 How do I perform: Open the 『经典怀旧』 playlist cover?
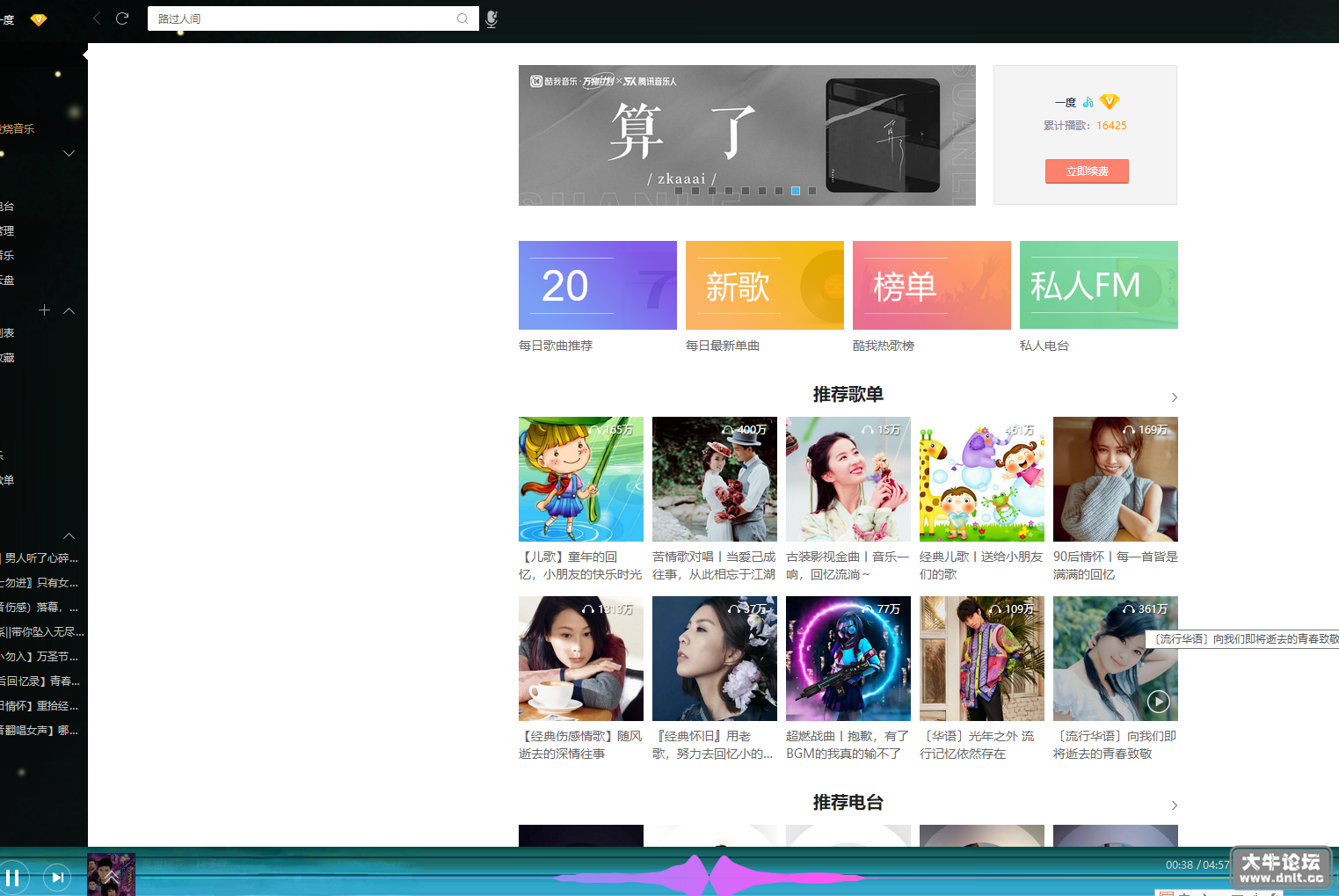(x=715, y=659)
